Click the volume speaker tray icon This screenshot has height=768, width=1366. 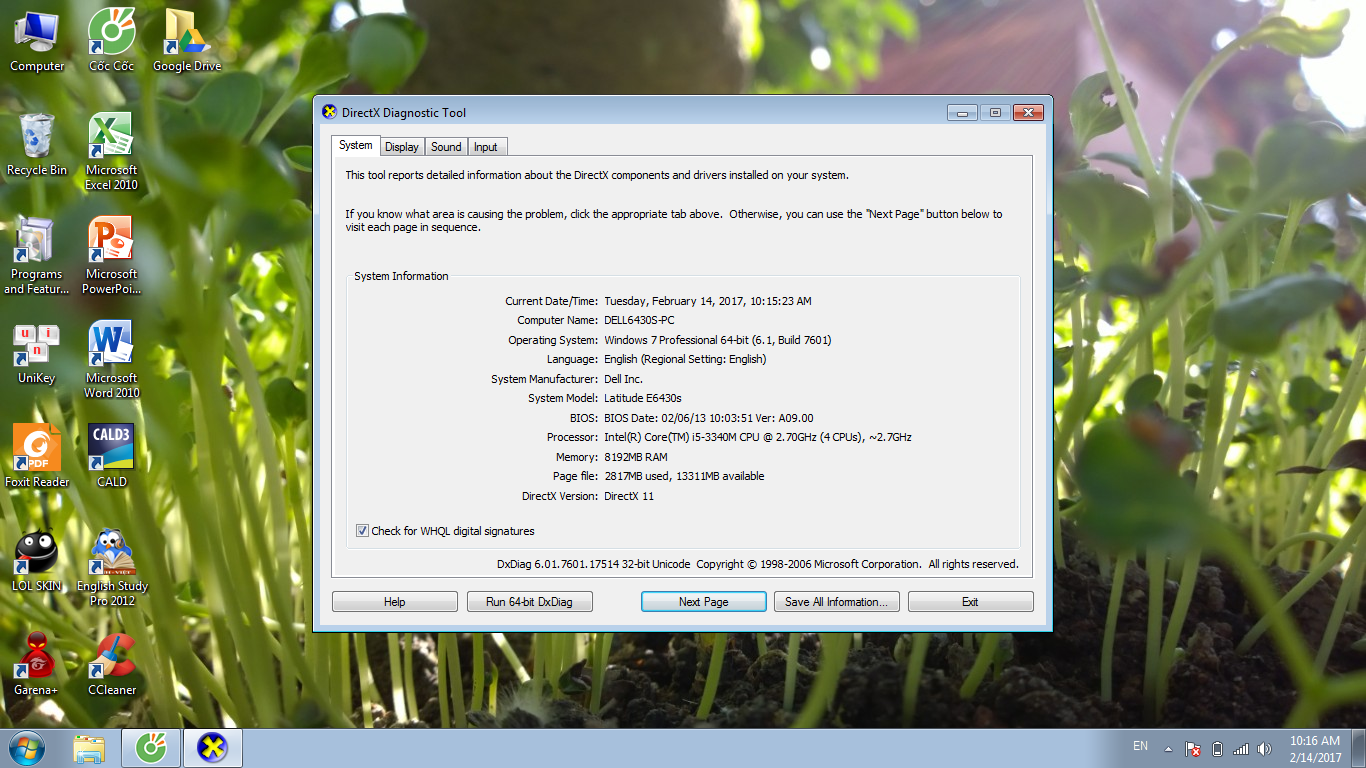click(x=1265, y=749)
